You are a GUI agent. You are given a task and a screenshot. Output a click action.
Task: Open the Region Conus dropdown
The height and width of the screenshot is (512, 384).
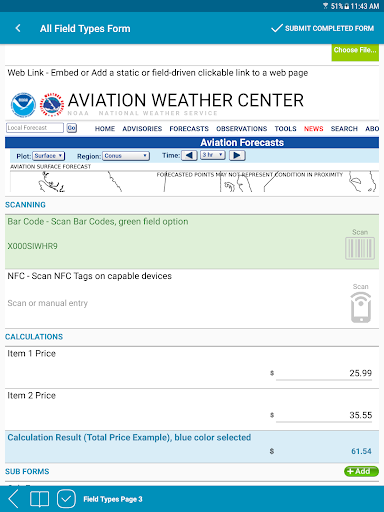click(126, 156)
